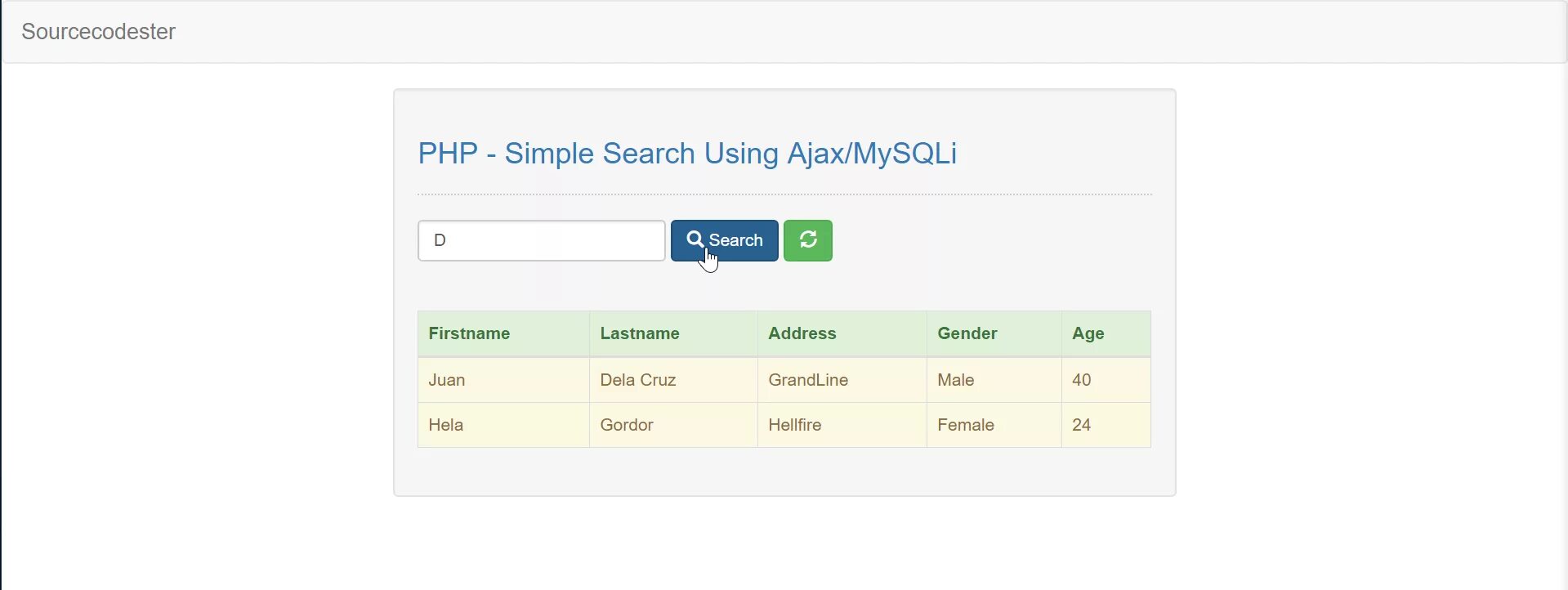Click the Lastname column header
1568x590 pixels.
(639, 333)
